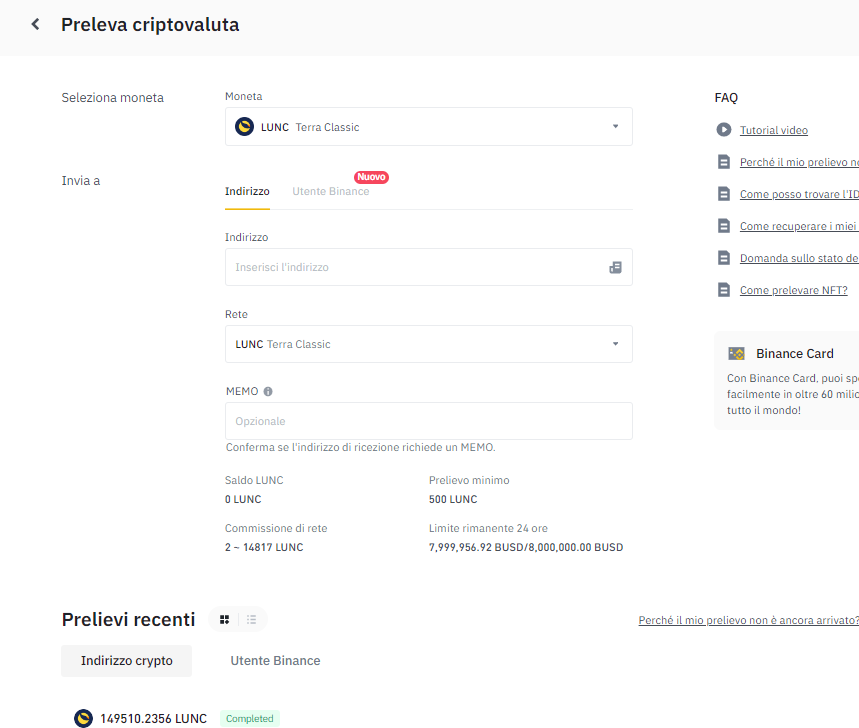Screen dimensions: 859x728
Task: Switch recent withdrawals to grid view
Action: click(x=224, y=620)
